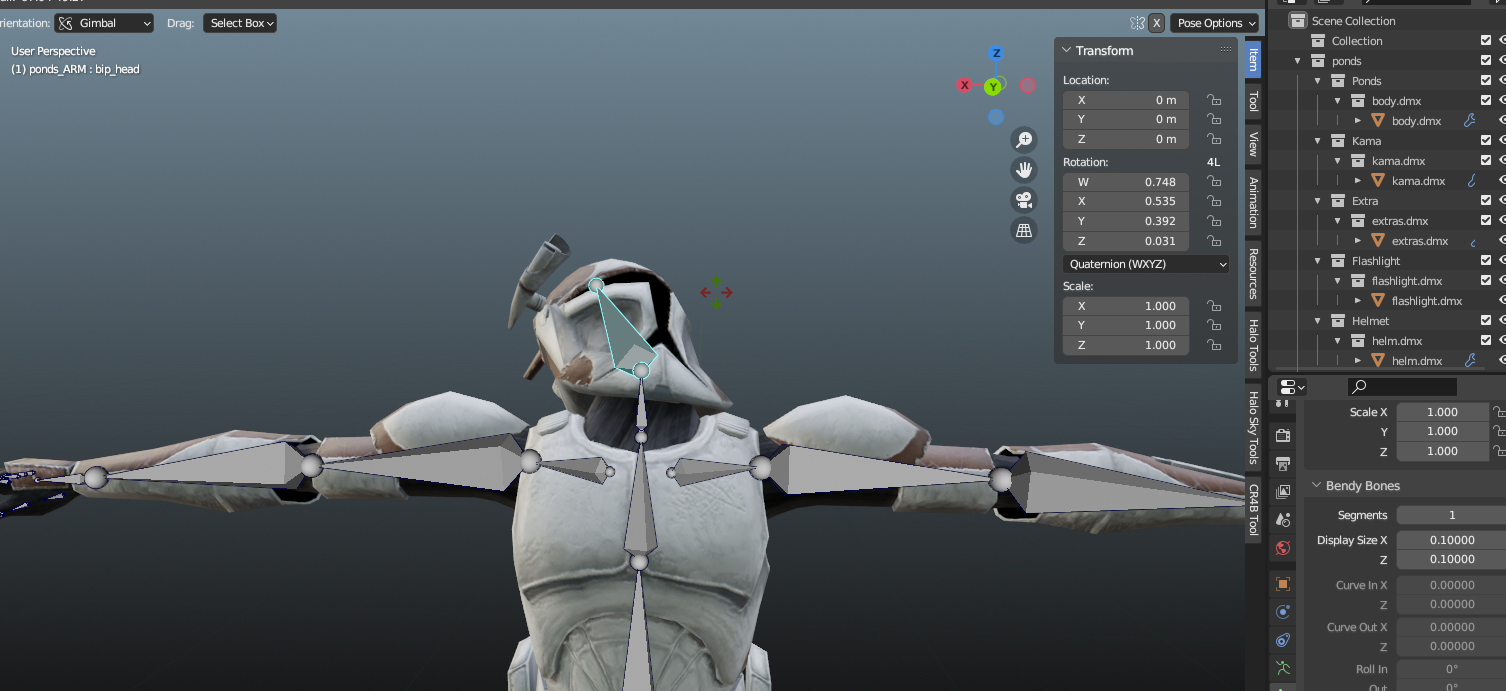Uncheck the Flashlight collection checkbox
Image resolution: width=1506 pixels, height=691 pixels.
tap(1486, 261)
